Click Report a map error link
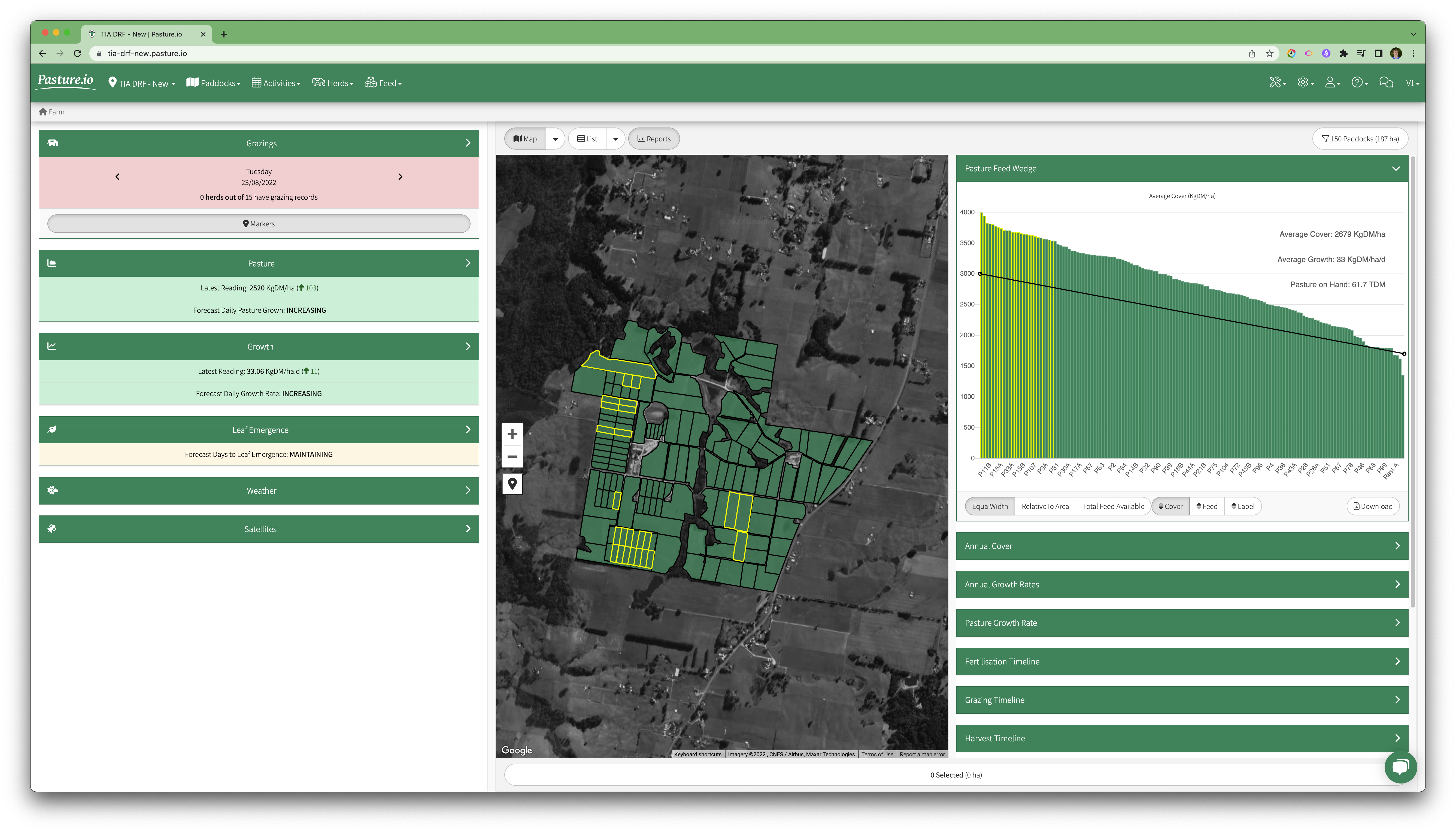This screenshot has width=1456, height=832. tap(922, 754)
